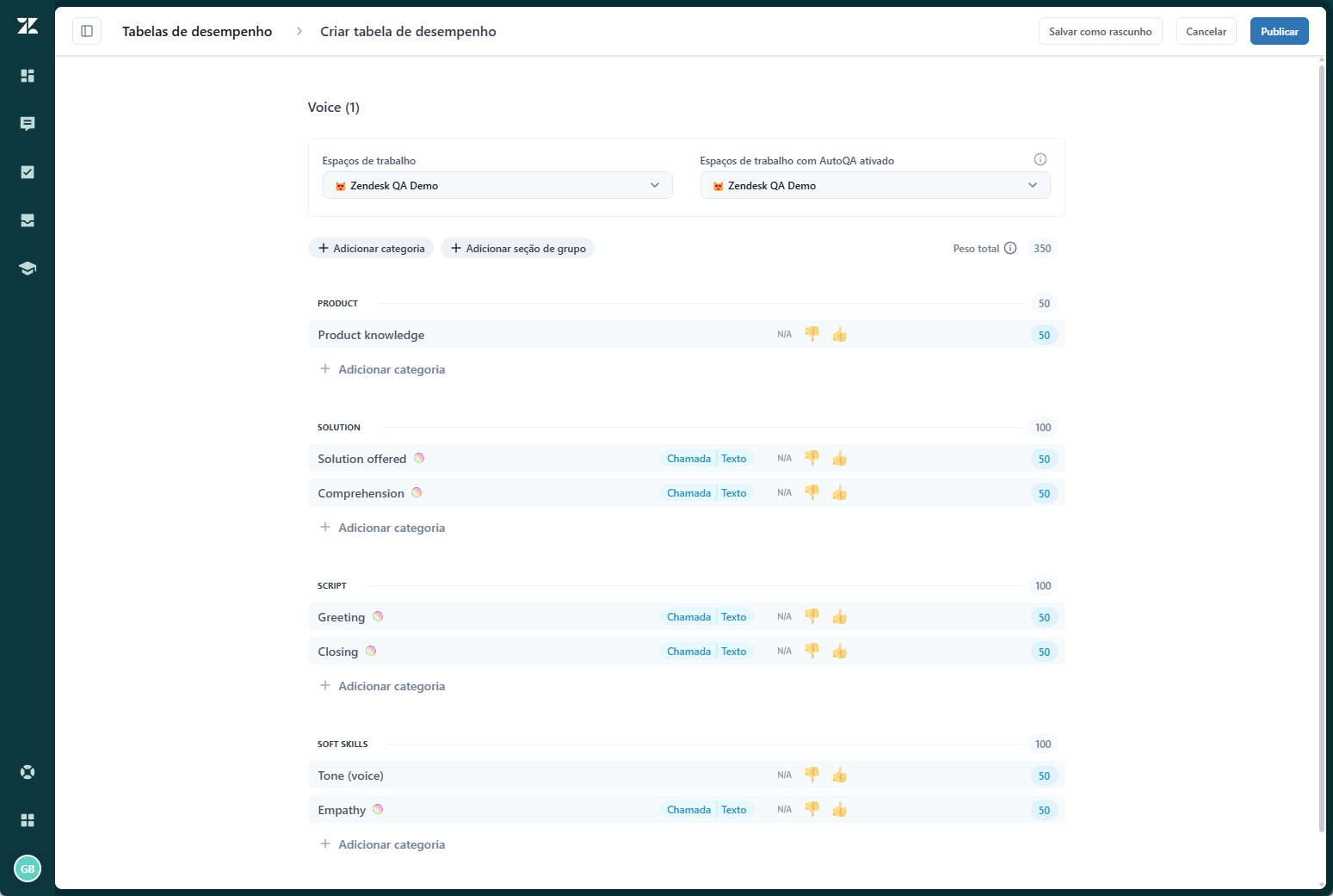Open the inbox tray icon in sidebar
This screenshot has height=896, width=1333.
(x=28, y=220)
